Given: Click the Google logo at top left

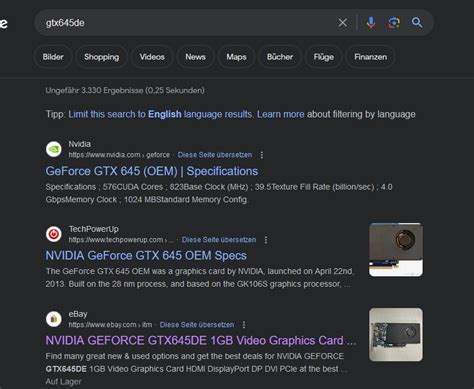Looking at the screenshot, I should pos(3,23).
